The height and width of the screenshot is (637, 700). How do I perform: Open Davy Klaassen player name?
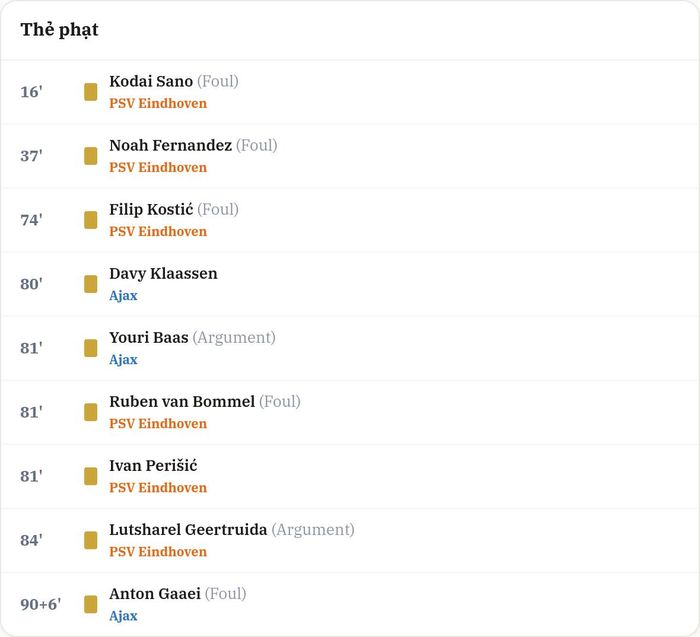(163, 273)
